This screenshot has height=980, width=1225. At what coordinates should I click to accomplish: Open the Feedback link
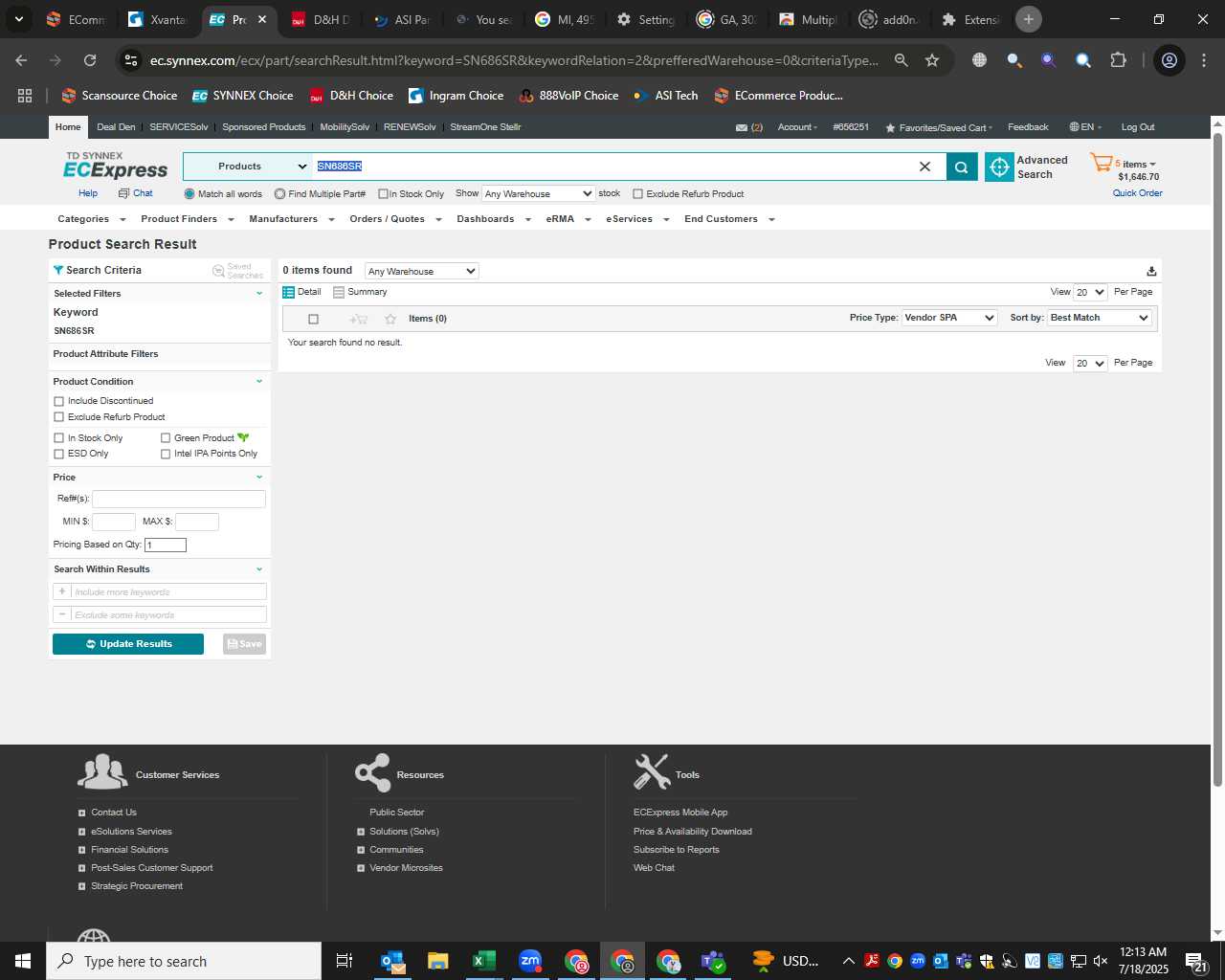pyautogui.click(x=1028, y=127)
